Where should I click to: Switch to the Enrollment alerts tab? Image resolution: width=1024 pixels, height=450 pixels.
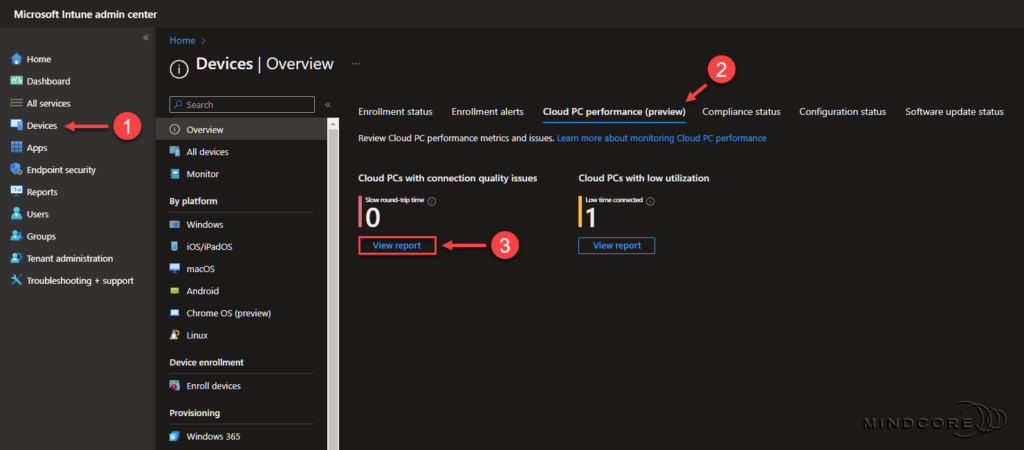click(x=487, y=112)
